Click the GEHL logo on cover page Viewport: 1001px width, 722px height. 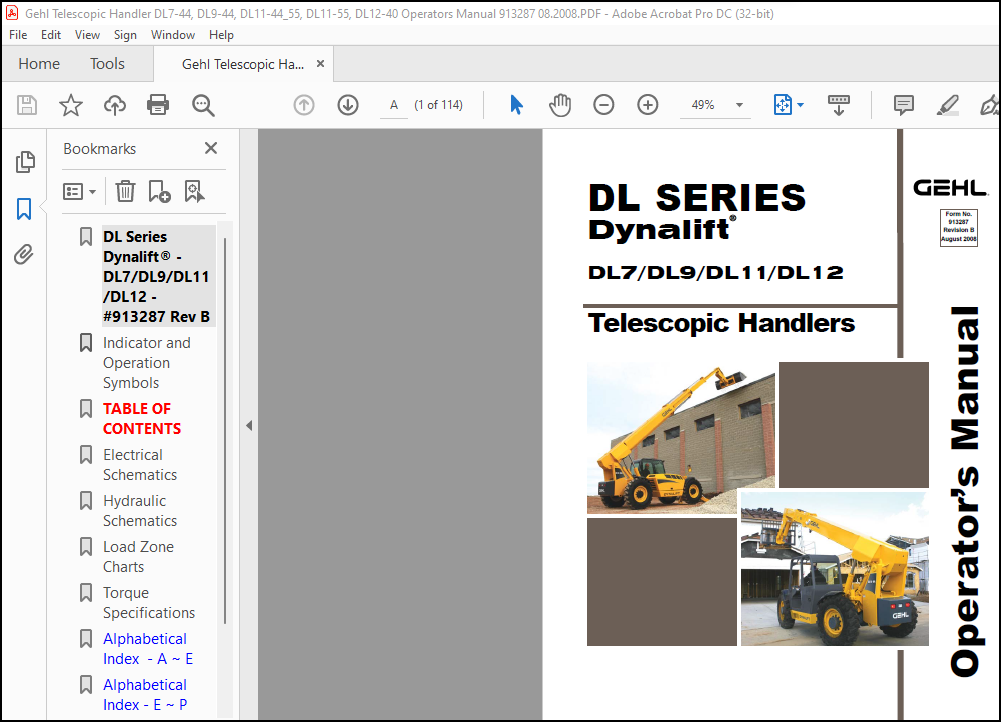(x=951, y=188)
